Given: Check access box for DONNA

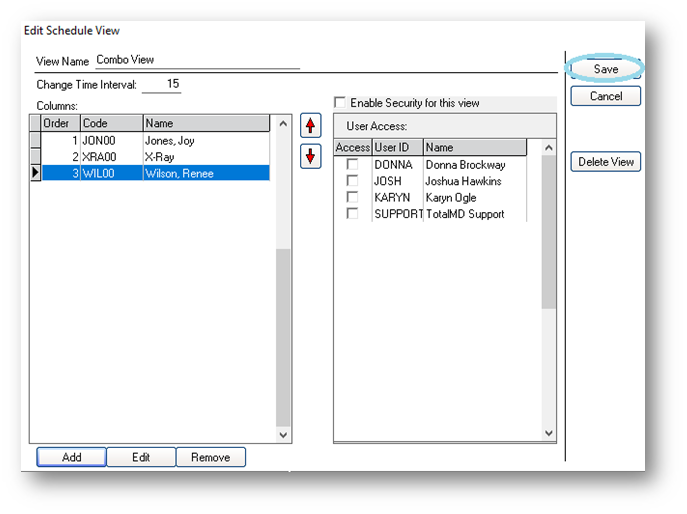Looking at the screenshot, I should point(352,165).
